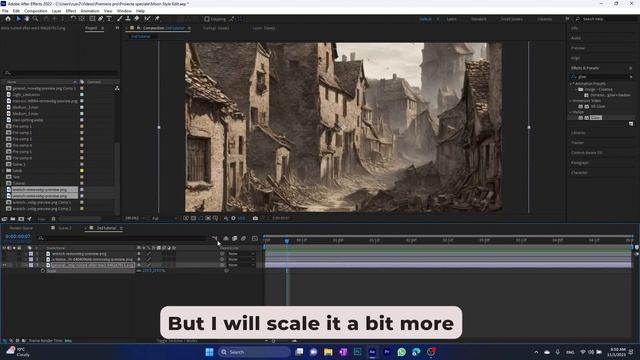Screen dimensions: 640x360
Task: Click the project flowchart view icon
Action: click(x=117, y=88)
